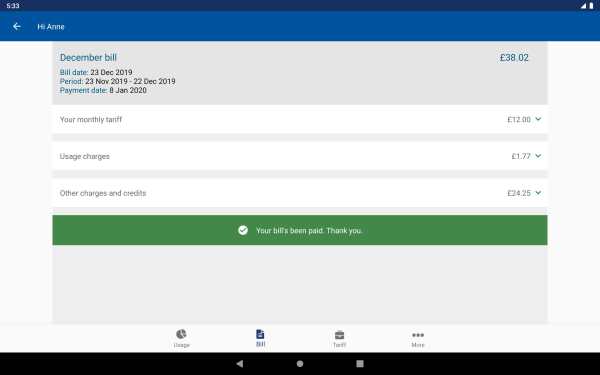The height and width of the screenshot is (375, 600).
Task: Select the Usage tab label
Action: pyautogui.click(x=181, y=345)
